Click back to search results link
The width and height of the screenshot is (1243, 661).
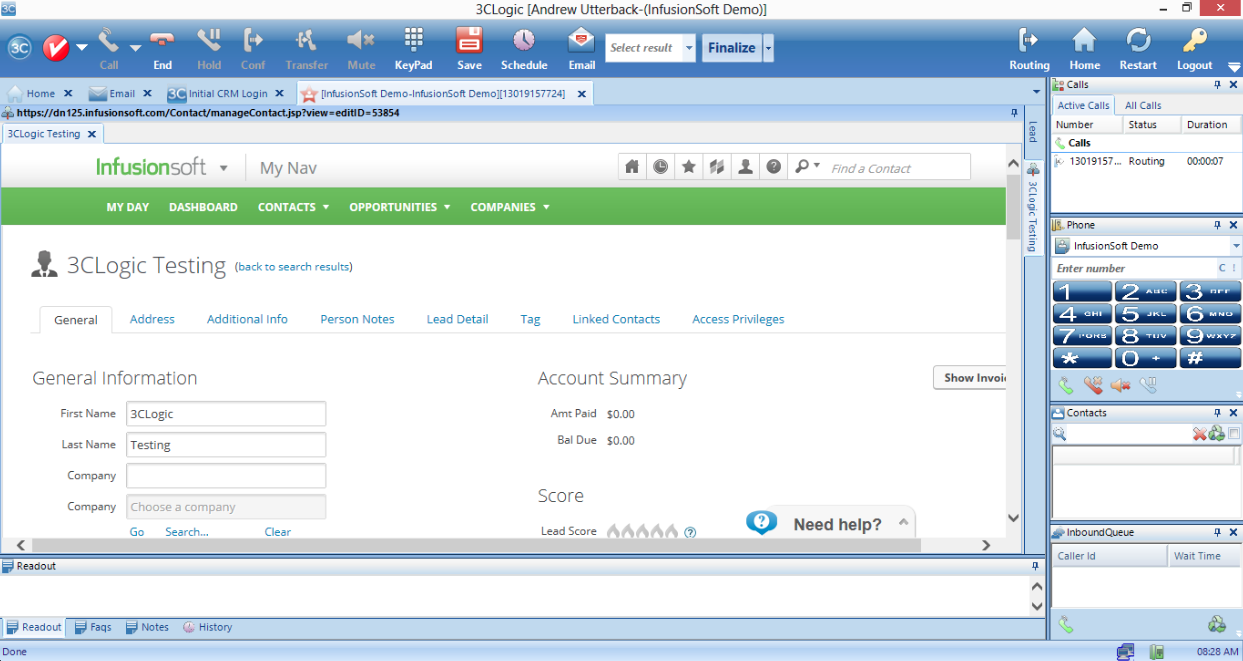(x=293, y=267)
